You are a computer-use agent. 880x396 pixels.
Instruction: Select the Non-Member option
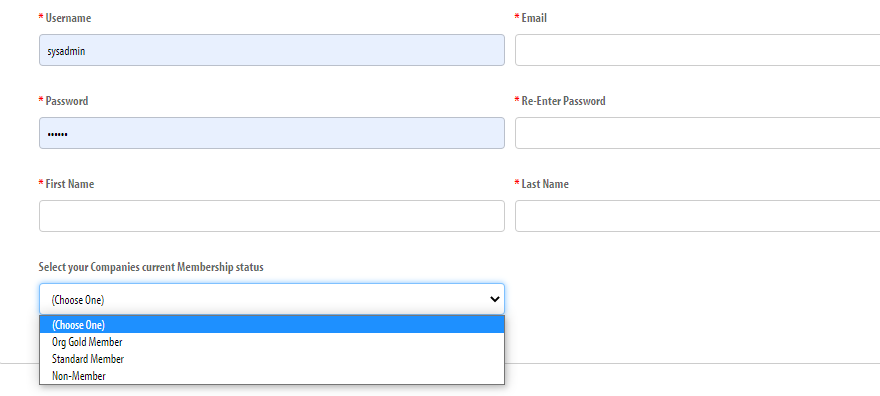click(272, 376)
